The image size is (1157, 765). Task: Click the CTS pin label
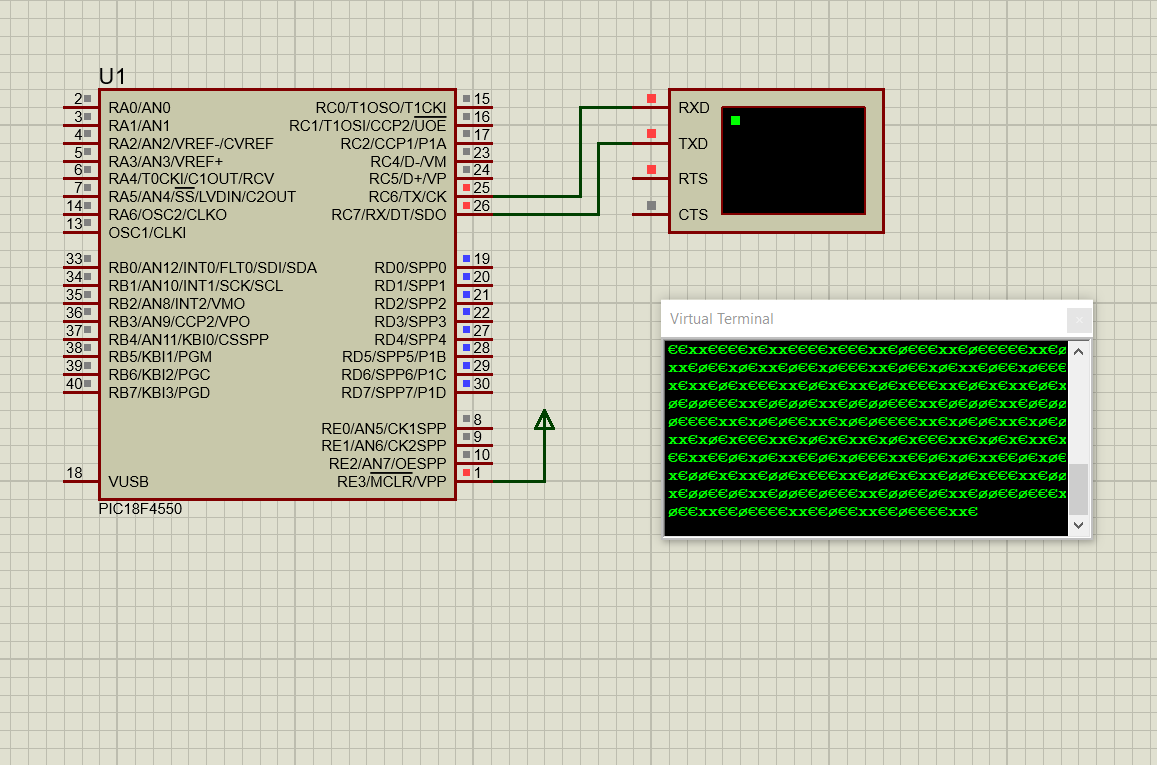(x=693, y=215)
